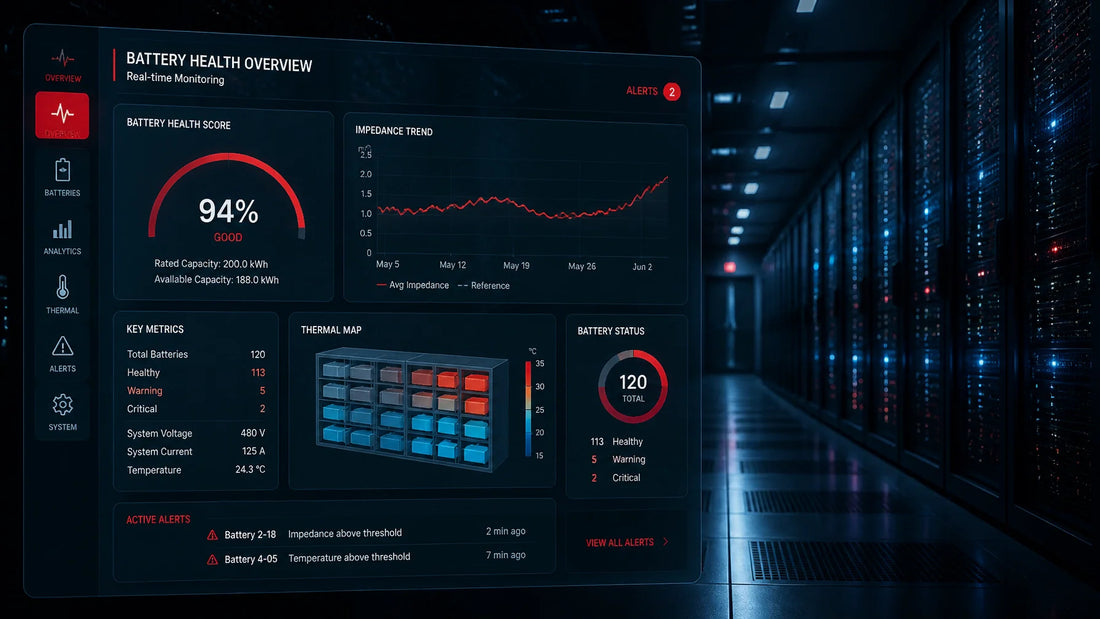Screen dimensions: 1100x619
Task: Click 2 Critical in Battery Status legend
Action: pos(615,478)
